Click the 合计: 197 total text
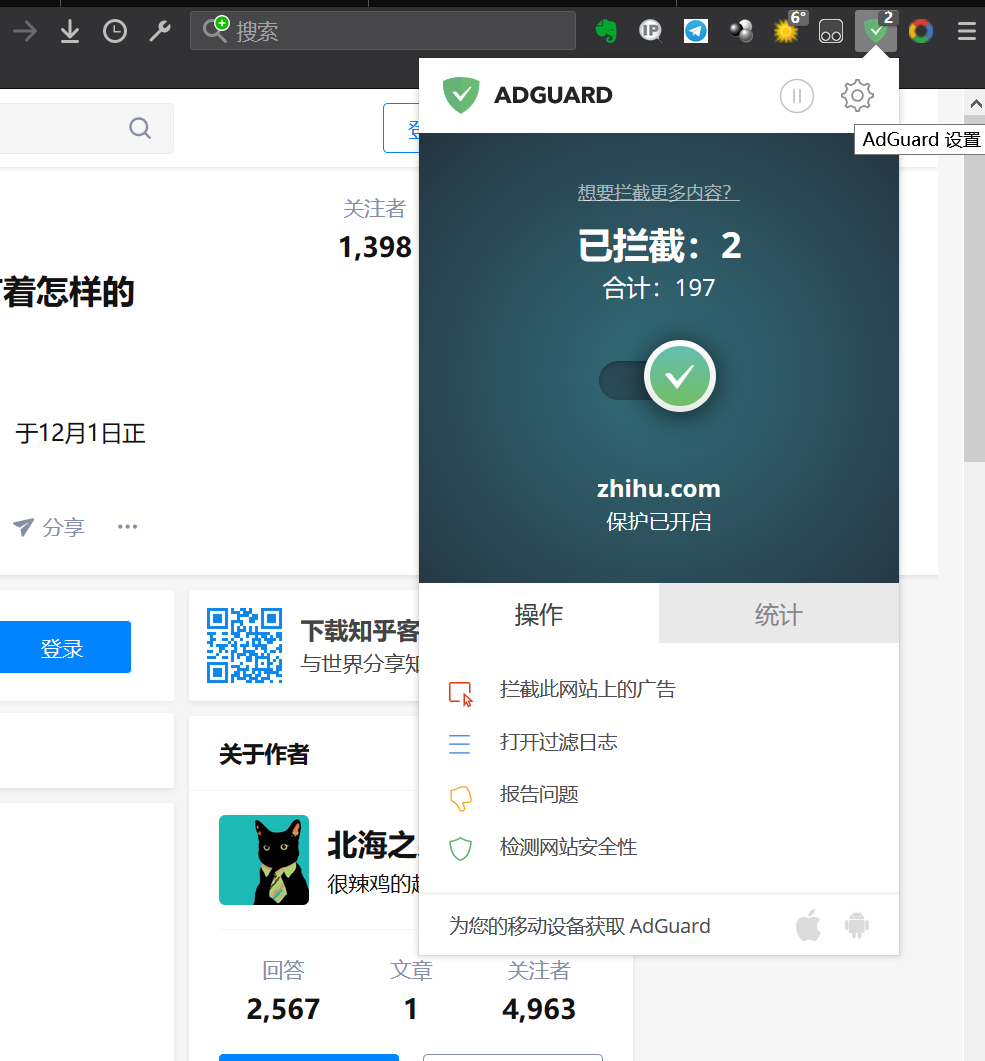Viewport: 985px width, 1061px height. [x=658, y=288]
